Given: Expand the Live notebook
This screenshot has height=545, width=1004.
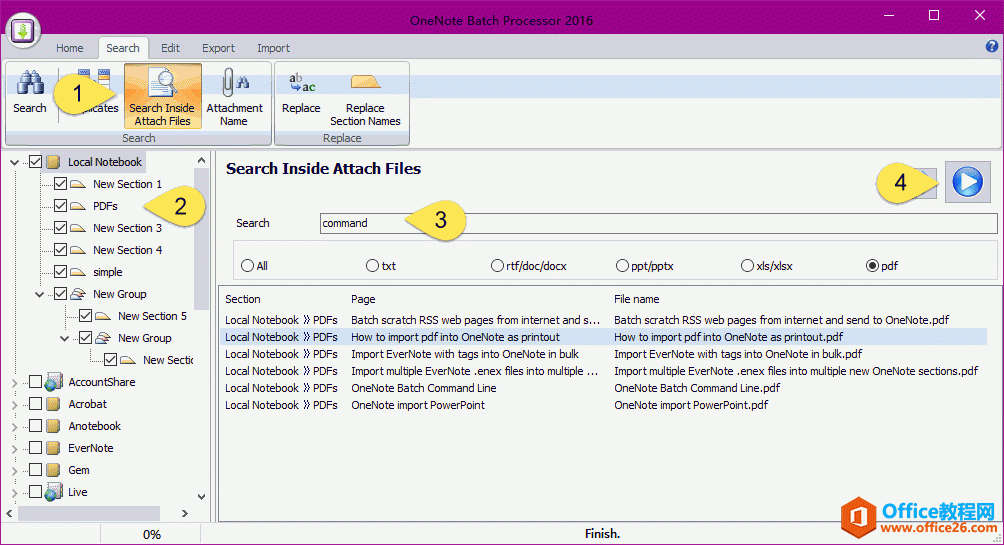Looking at the screenshot, I should (x=15, y=493).
